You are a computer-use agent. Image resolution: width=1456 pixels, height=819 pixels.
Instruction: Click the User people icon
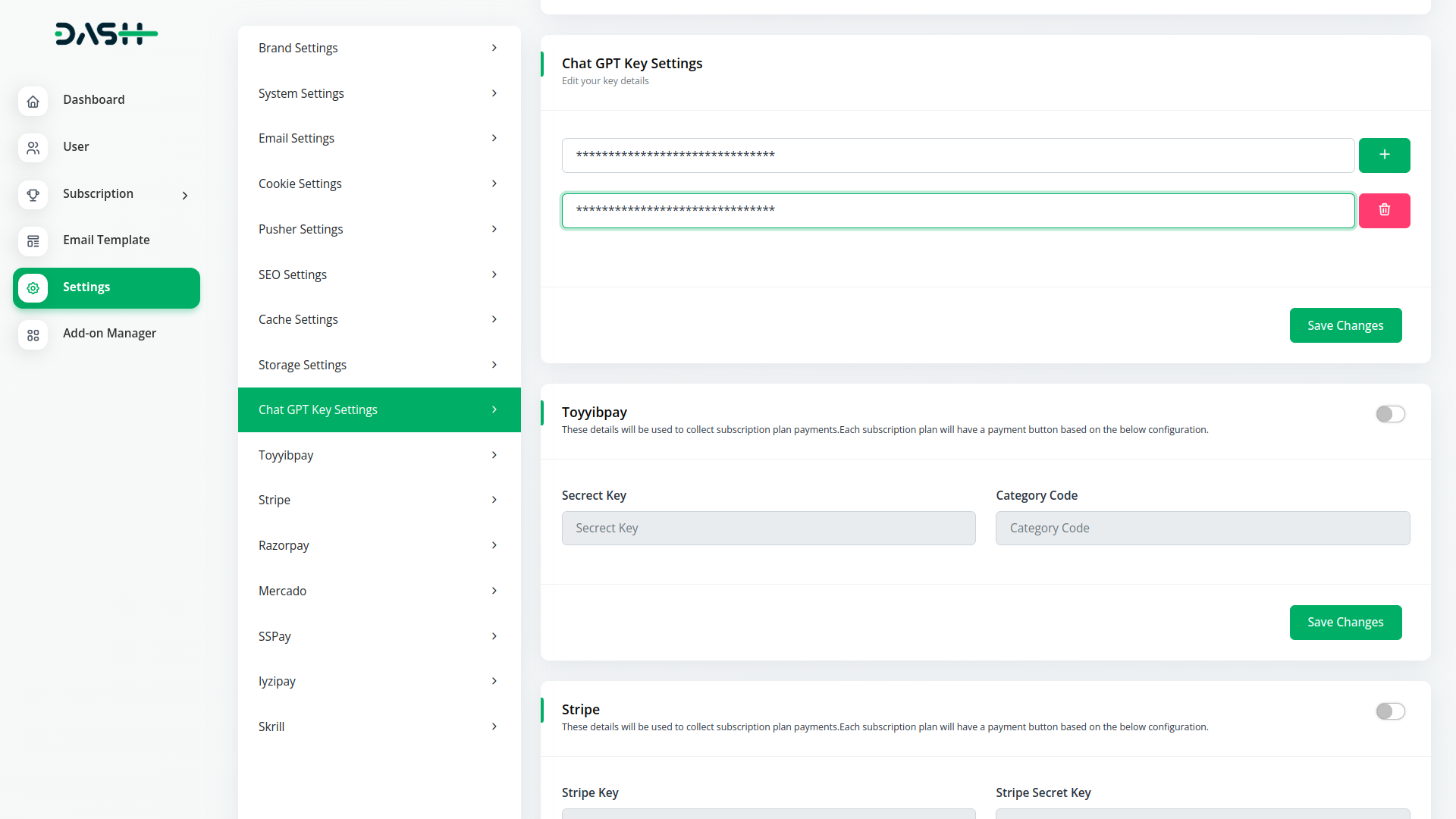click(x=33, y=148)
